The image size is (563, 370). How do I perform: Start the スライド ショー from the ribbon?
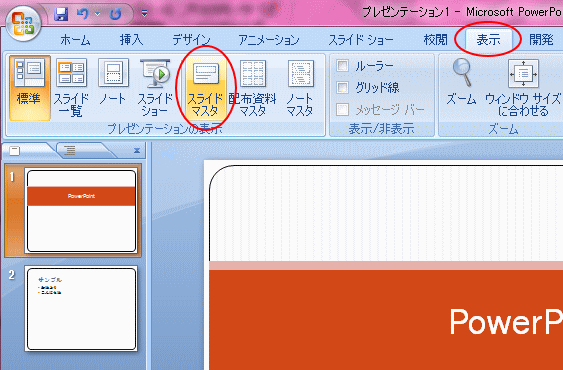[x=155, y=88]
